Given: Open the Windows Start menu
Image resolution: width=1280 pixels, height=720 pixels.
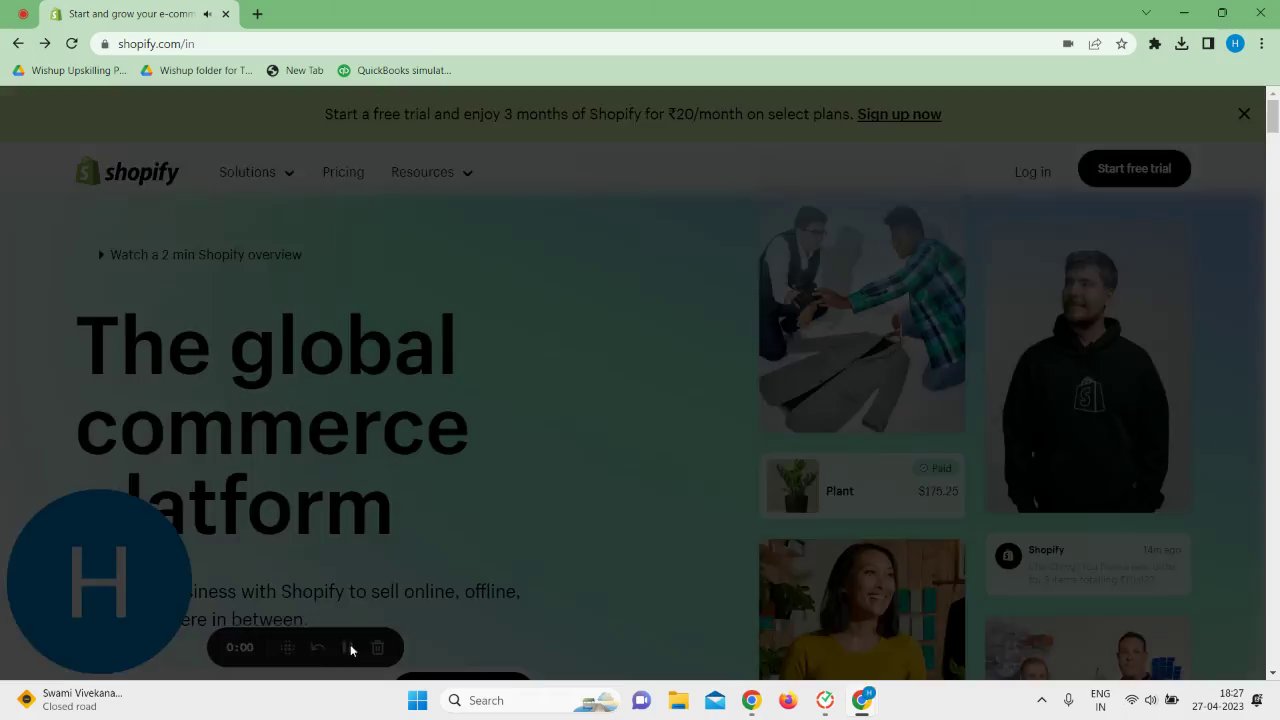Looking at the screenshot, I should click(418, 701).
